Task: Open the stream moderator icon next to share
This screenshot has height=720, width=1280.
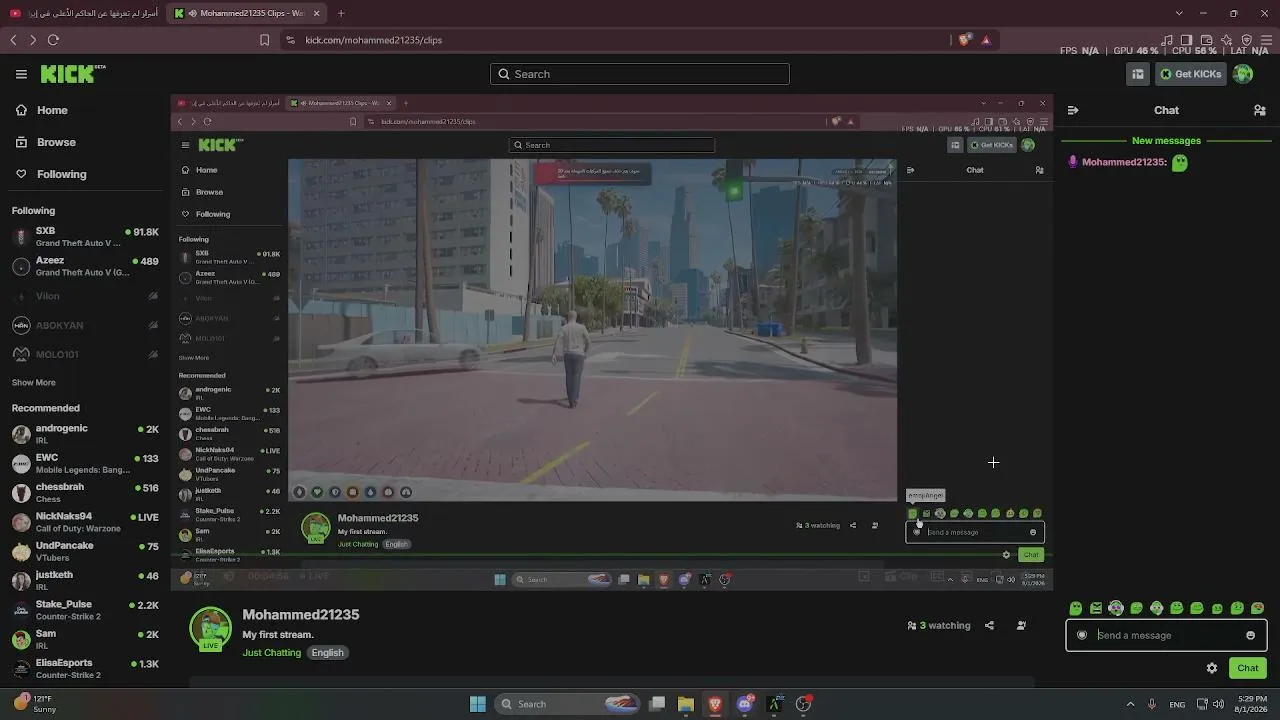Action: (1021, 626)
